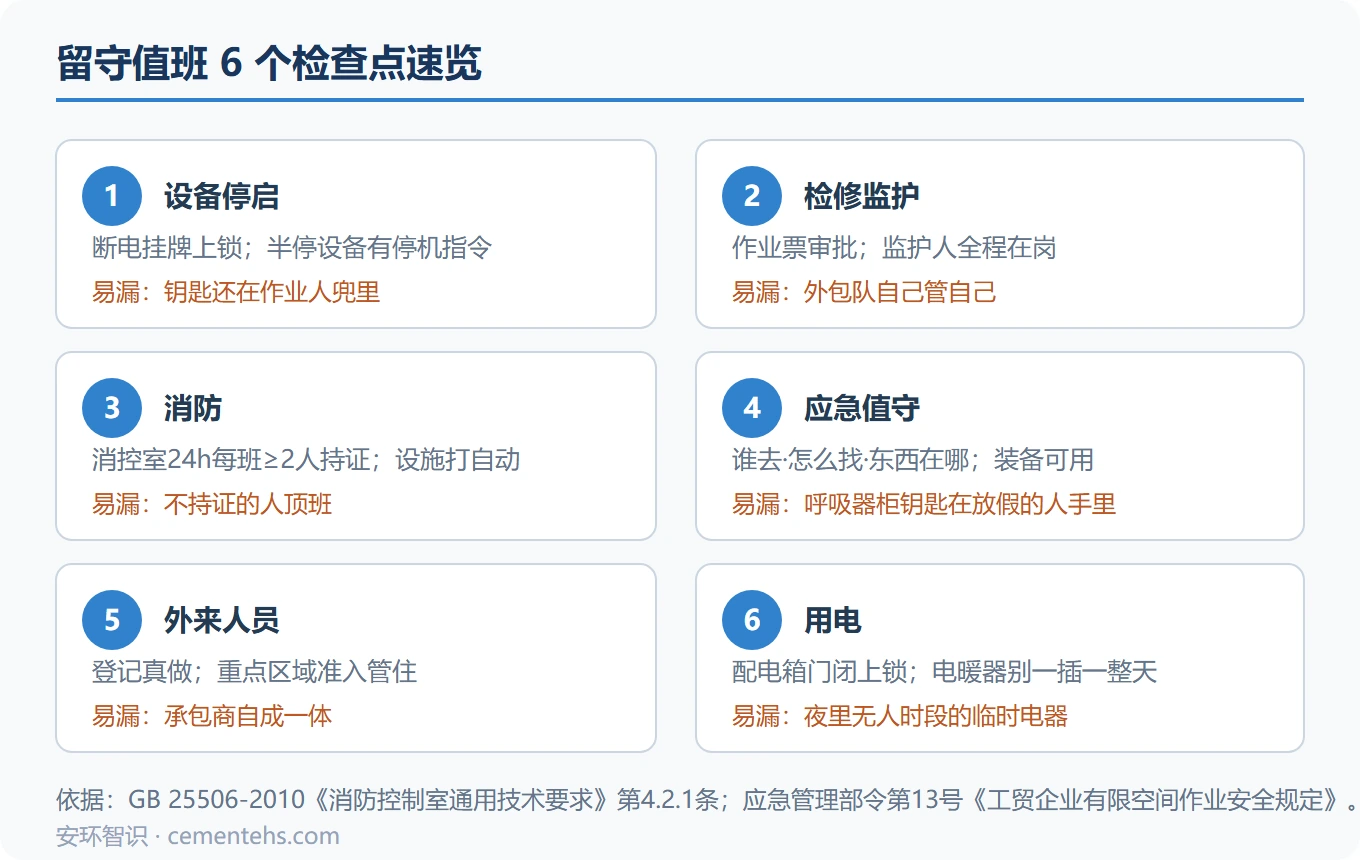Click the warning 易漏：钥匙还在作业人兜里
The image size is (1360, 860).
point(236,292)
